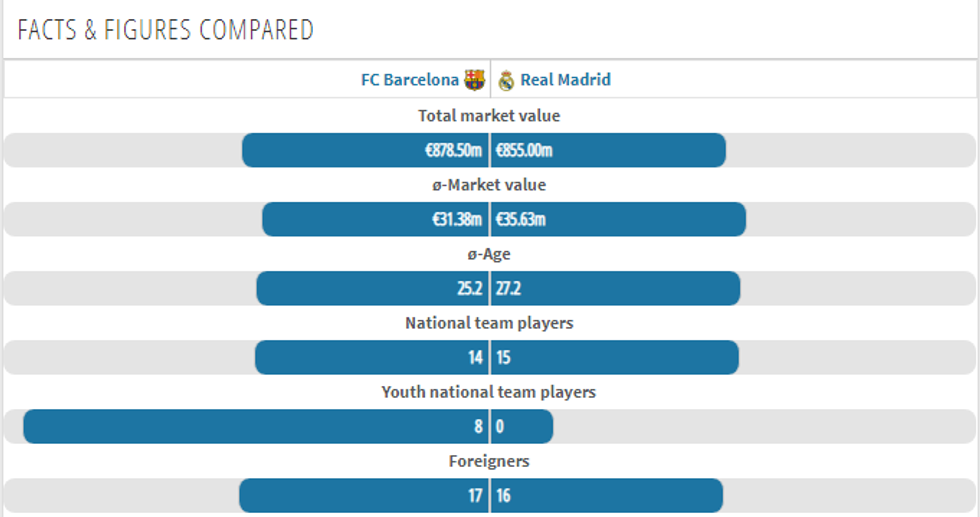Open the Real Madrid team link

565,80
